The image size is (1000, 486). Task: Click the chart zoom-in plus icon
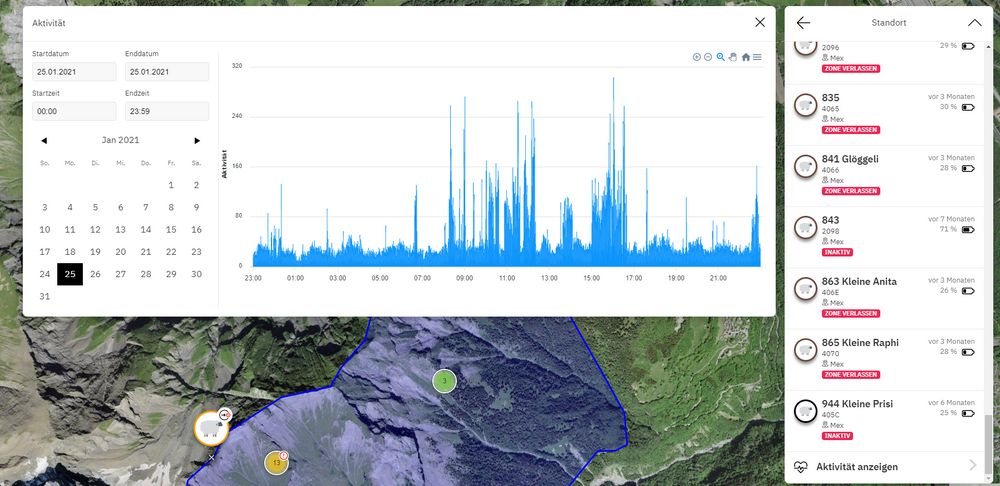[x=697, y=57]
